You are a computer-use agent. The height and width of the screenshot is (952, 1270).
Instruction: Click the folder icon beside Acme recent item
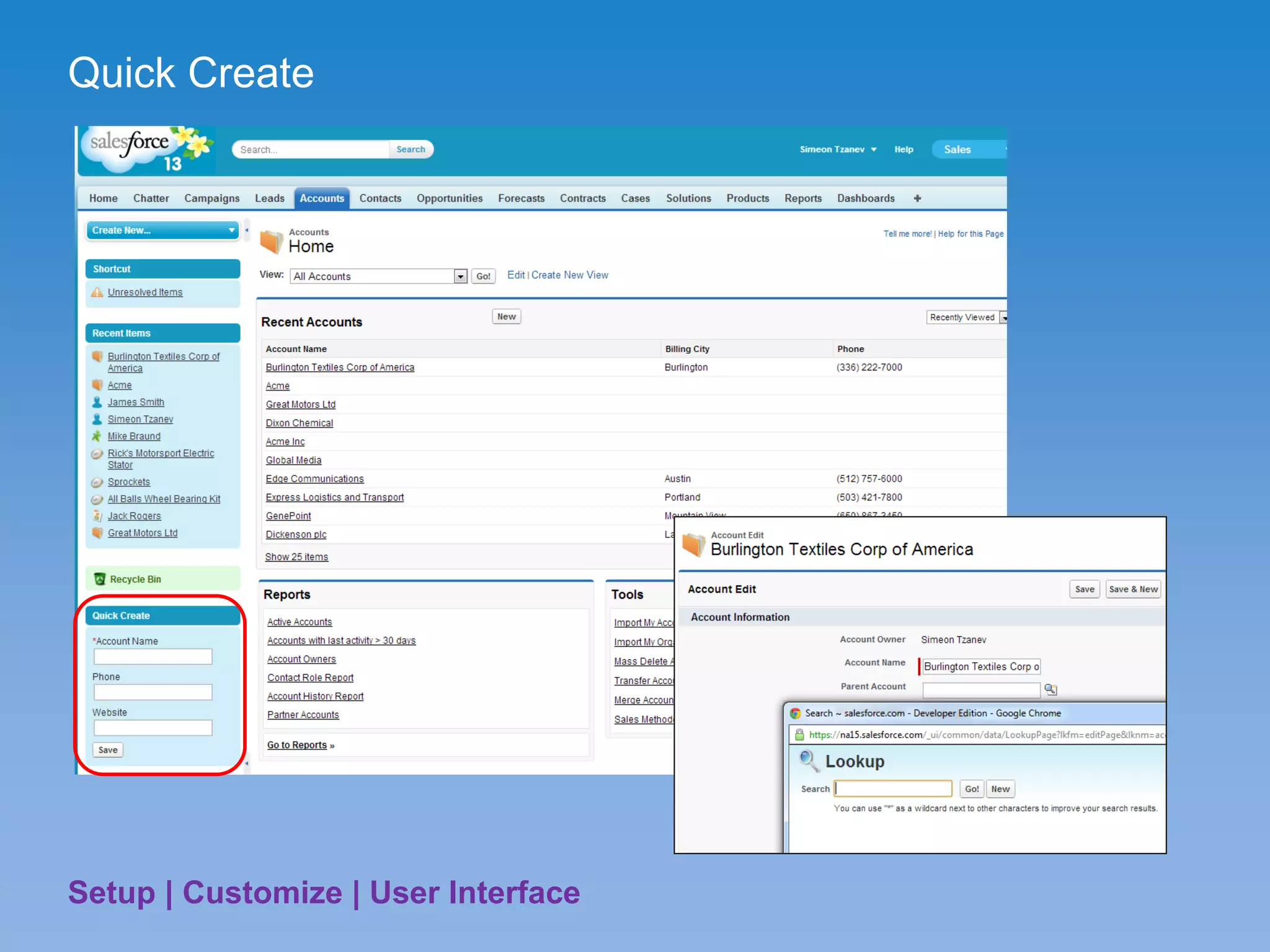click(97, 385)
